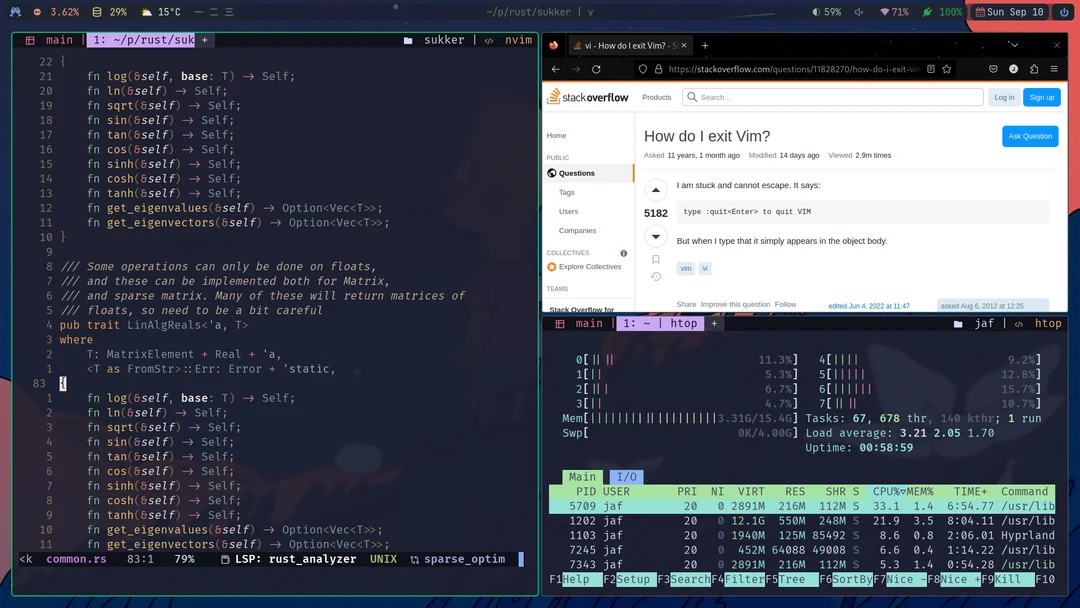Click the Ask Question button

pos(1032,136)
